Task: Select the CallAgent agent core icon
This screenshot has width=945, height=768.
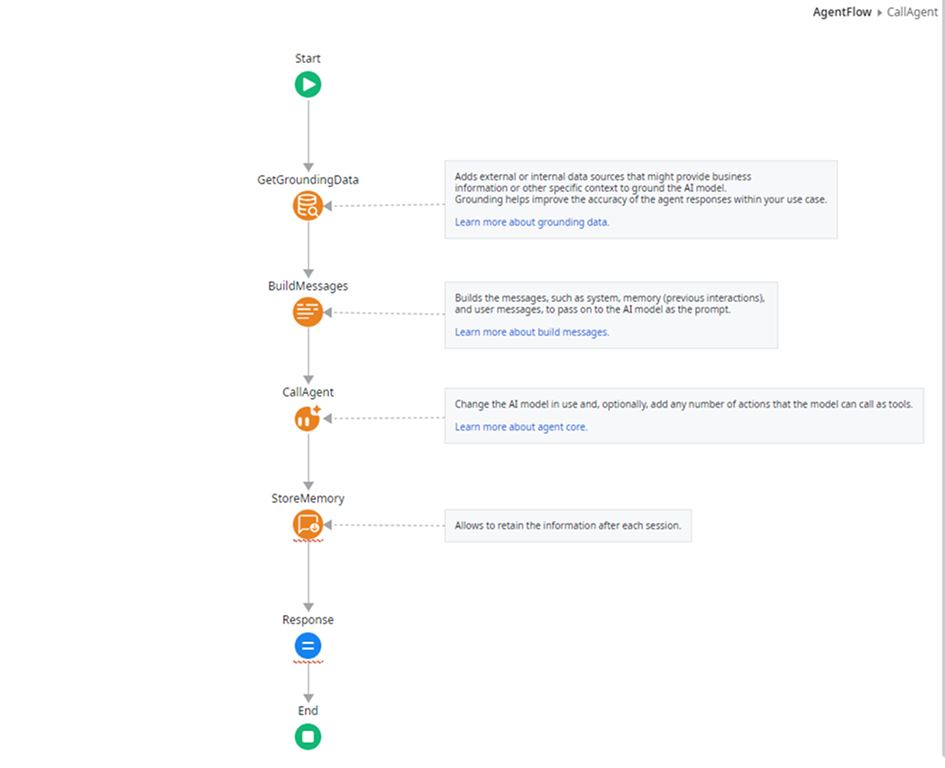Action: pyautogui.click(x=307, y=418)
